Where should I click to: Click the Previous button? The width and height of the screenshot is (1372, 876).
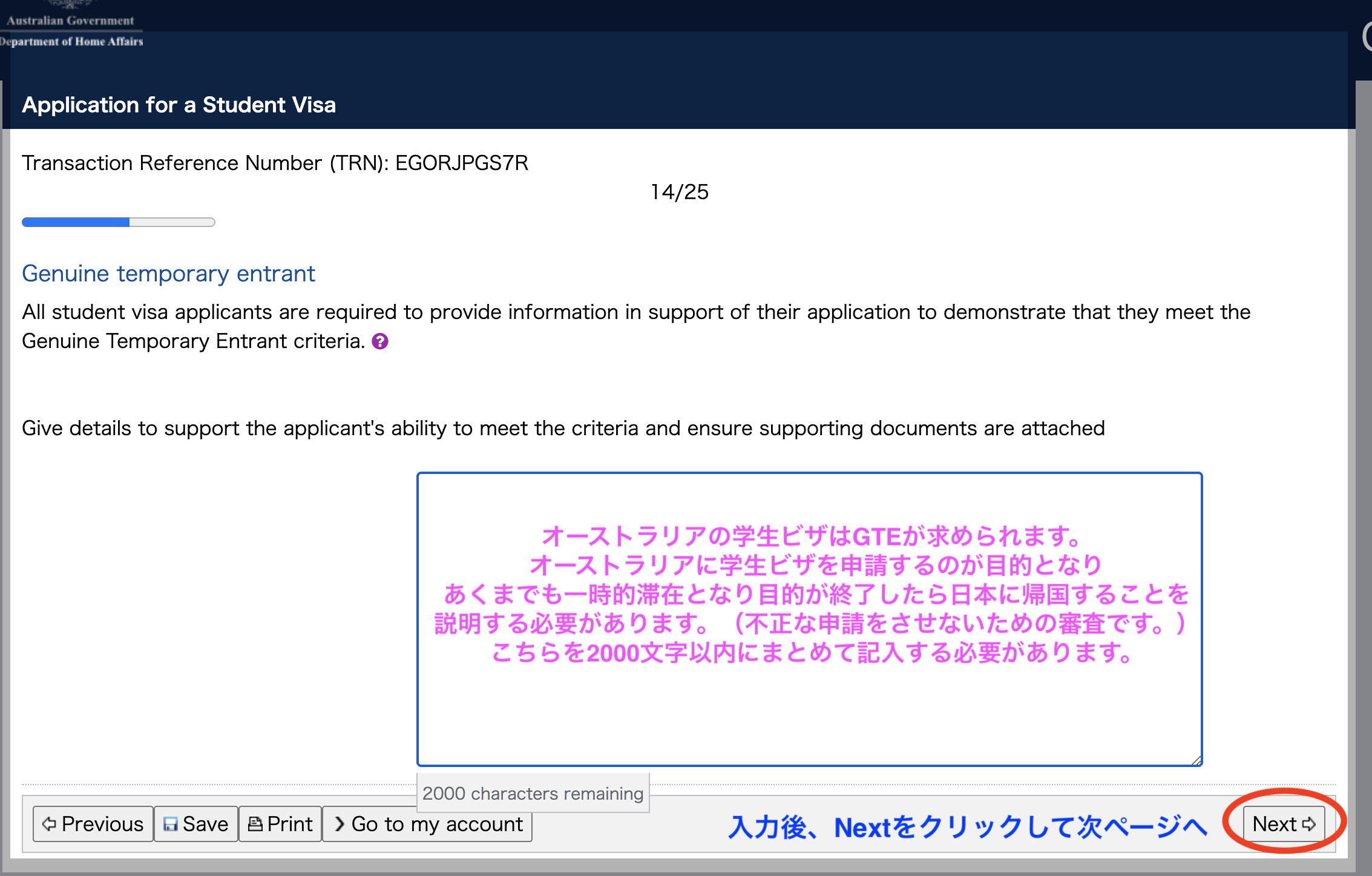93,824
